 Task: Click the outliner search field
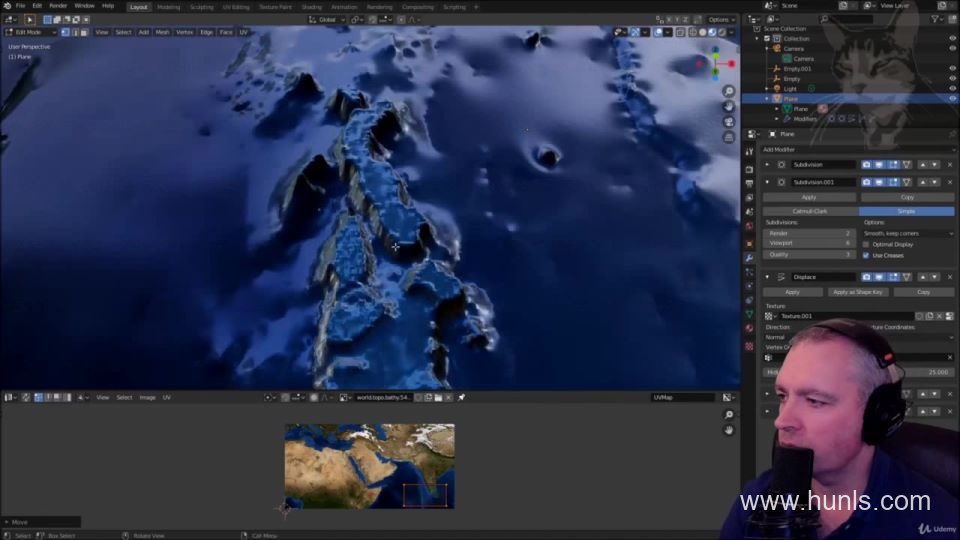pyautogui.click(x=847, y=20)
